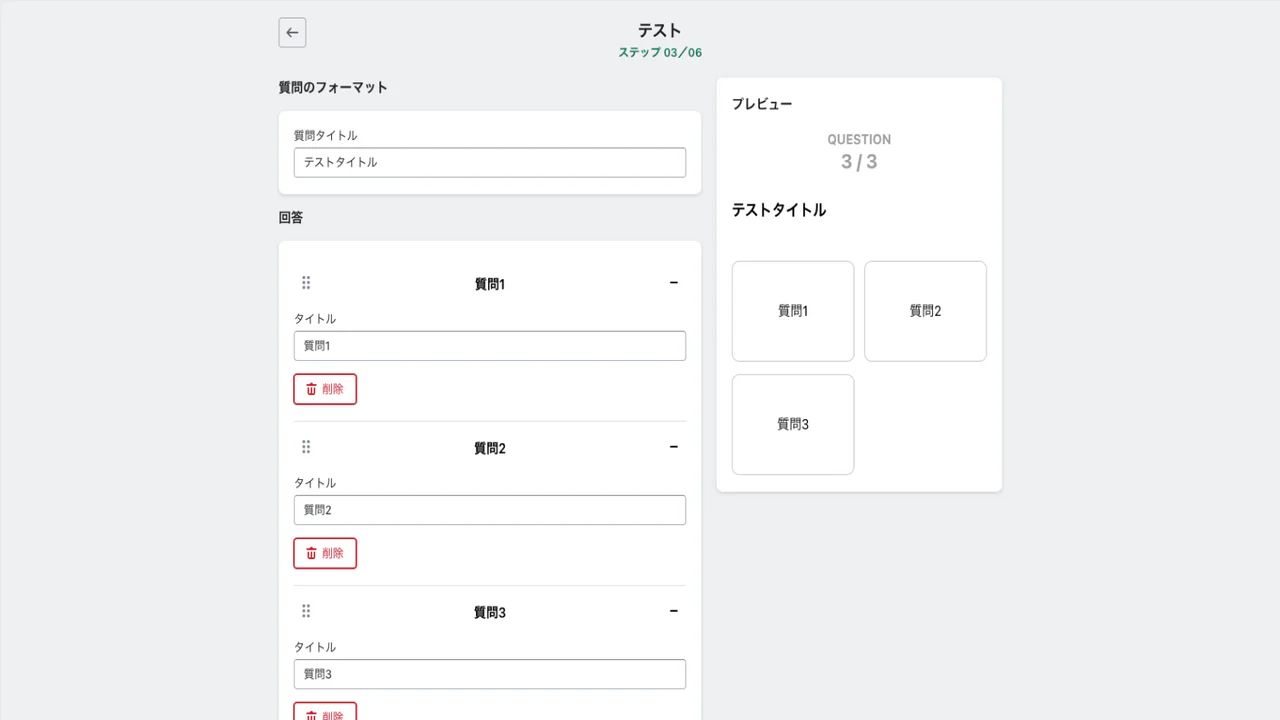Click the テスト page heading
The height and width of the screenshot is (720, 1280).
(x=660, y=30)
